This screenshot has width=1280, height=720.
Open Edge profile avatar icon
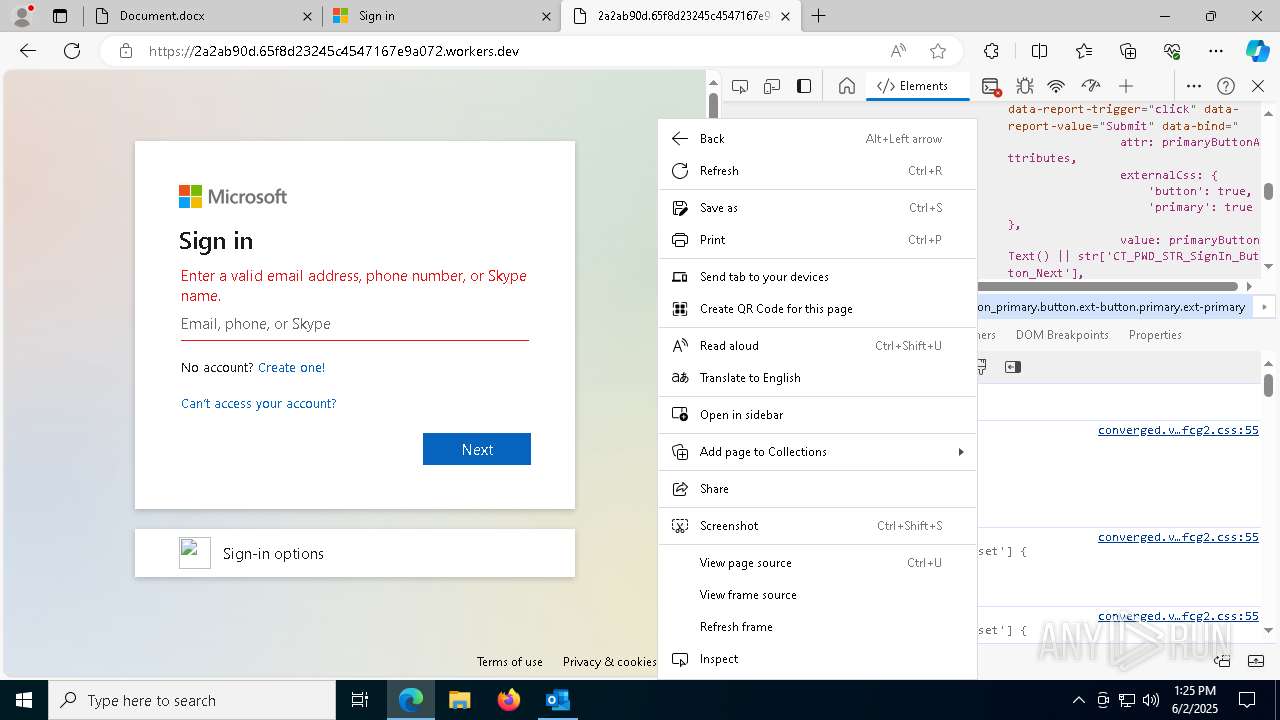[x=22, y=16]
